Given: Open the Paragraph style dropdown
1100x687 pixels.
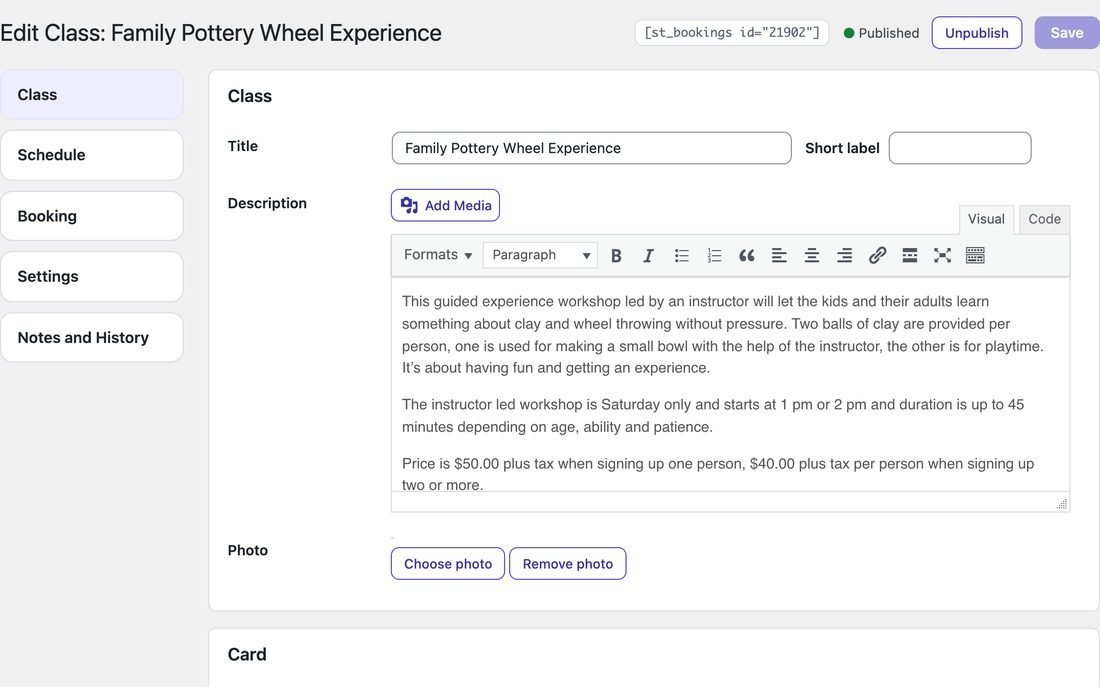Looking at the screenshot, I should pos(540,255).
